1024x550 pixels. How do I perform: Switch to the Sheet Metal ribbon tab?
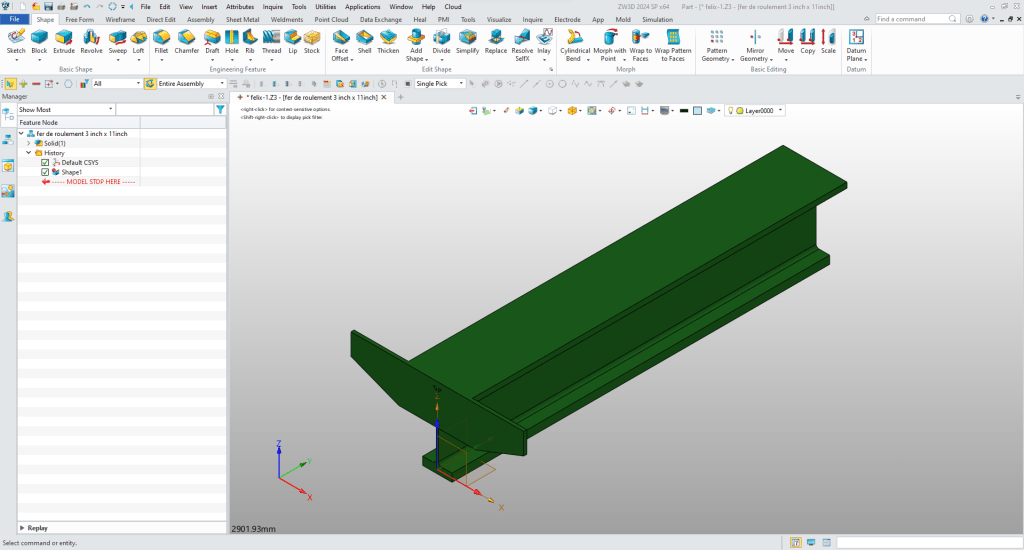click(x=242, y=19)
